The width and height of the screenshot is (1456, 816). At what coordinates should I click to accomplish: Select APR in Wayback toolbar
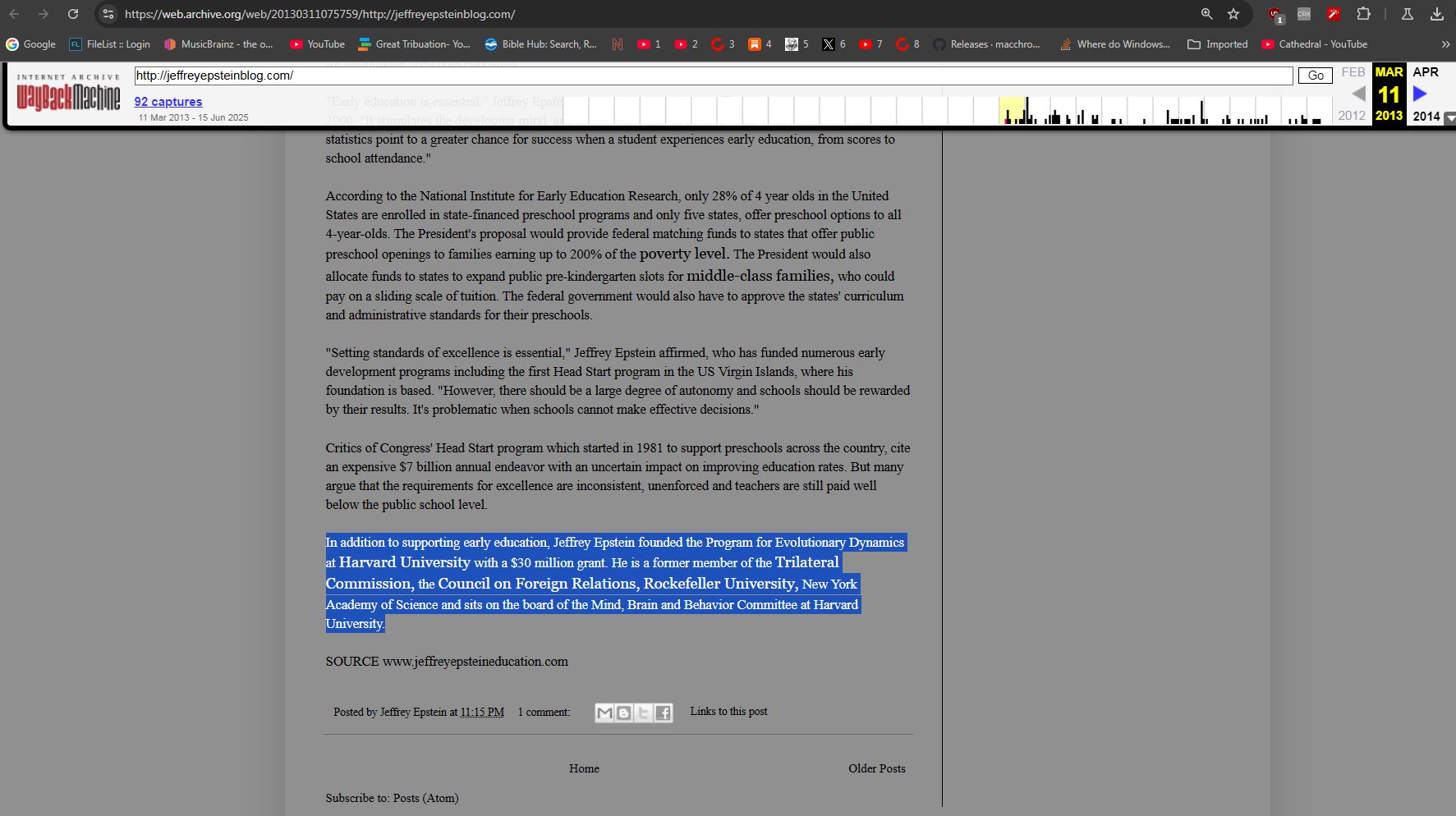(x=1426, y=72)
